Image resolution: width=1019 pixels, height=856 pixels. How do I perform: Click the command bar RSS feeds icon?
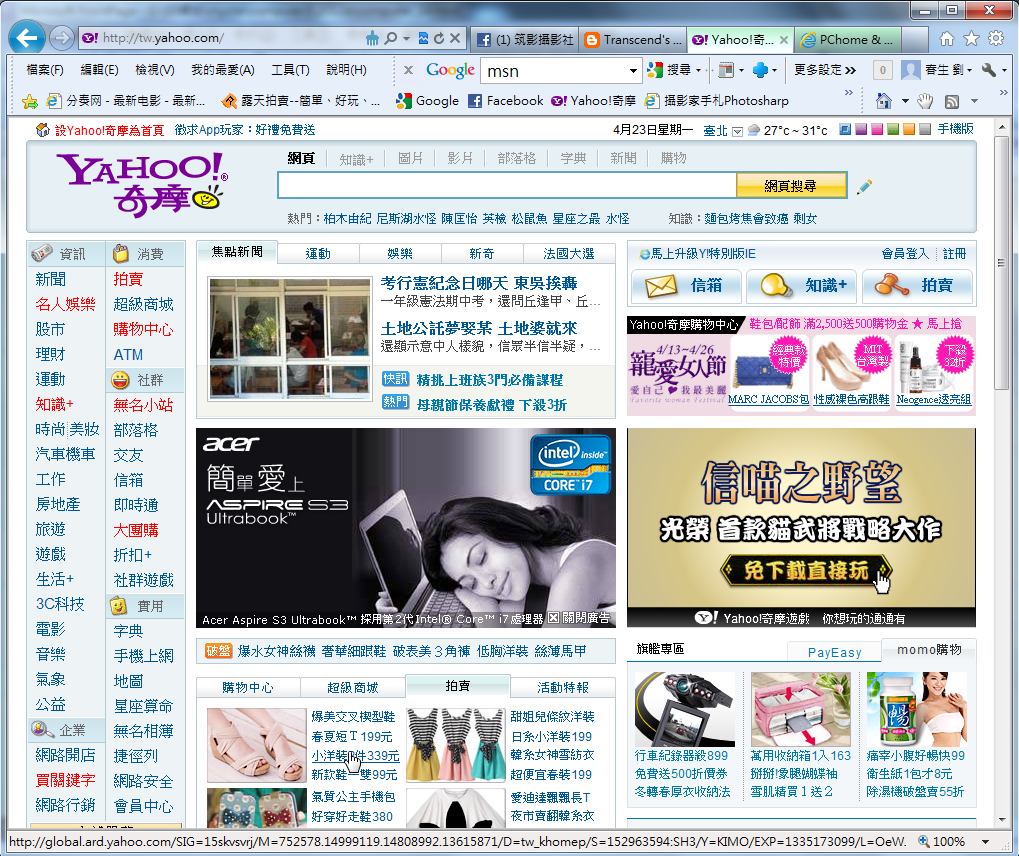[x=952, y=101]
